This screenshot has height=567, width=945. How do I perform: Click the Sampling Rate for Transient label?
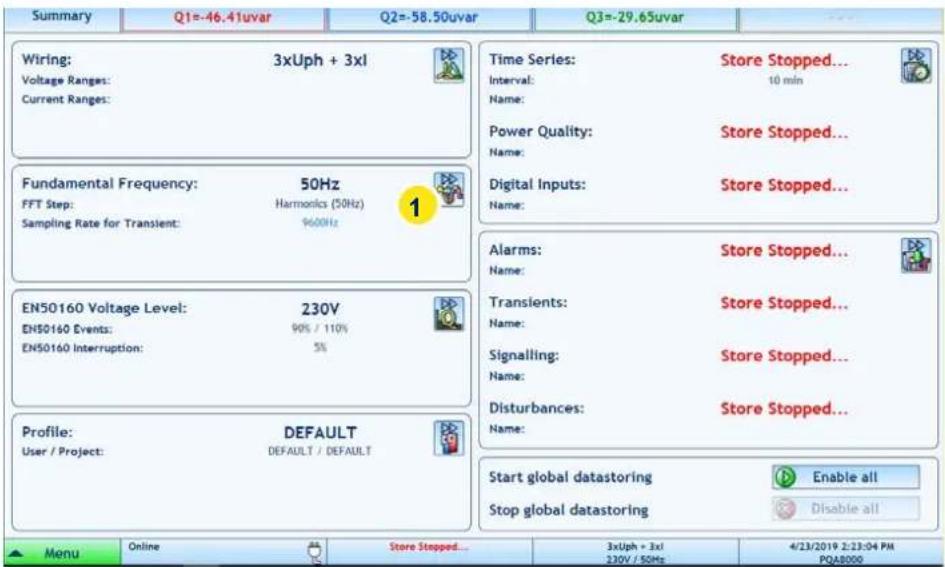point(101,224)
